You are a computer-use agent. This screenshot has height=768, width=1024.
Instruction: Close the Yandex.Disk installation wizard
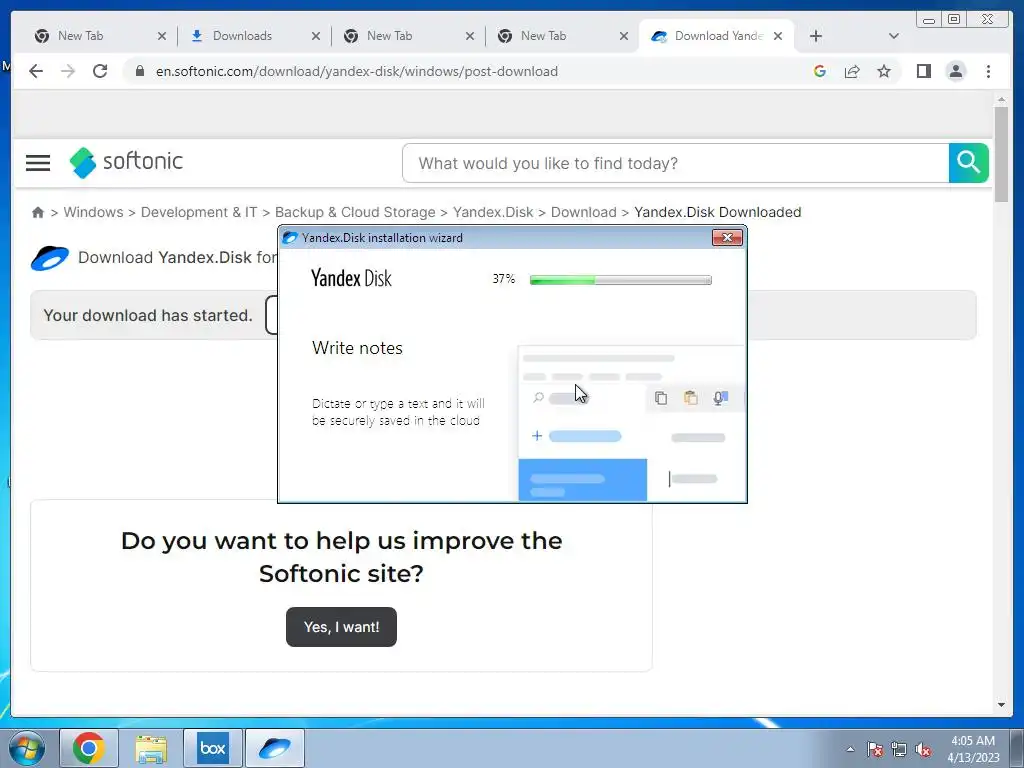(727, 237)
